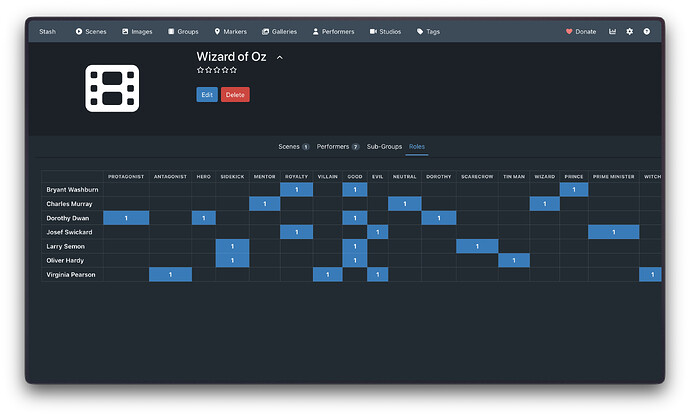This screenshot has height=416, width=690.
Task: Click the blue Edit button
Action: click(207, 95)
